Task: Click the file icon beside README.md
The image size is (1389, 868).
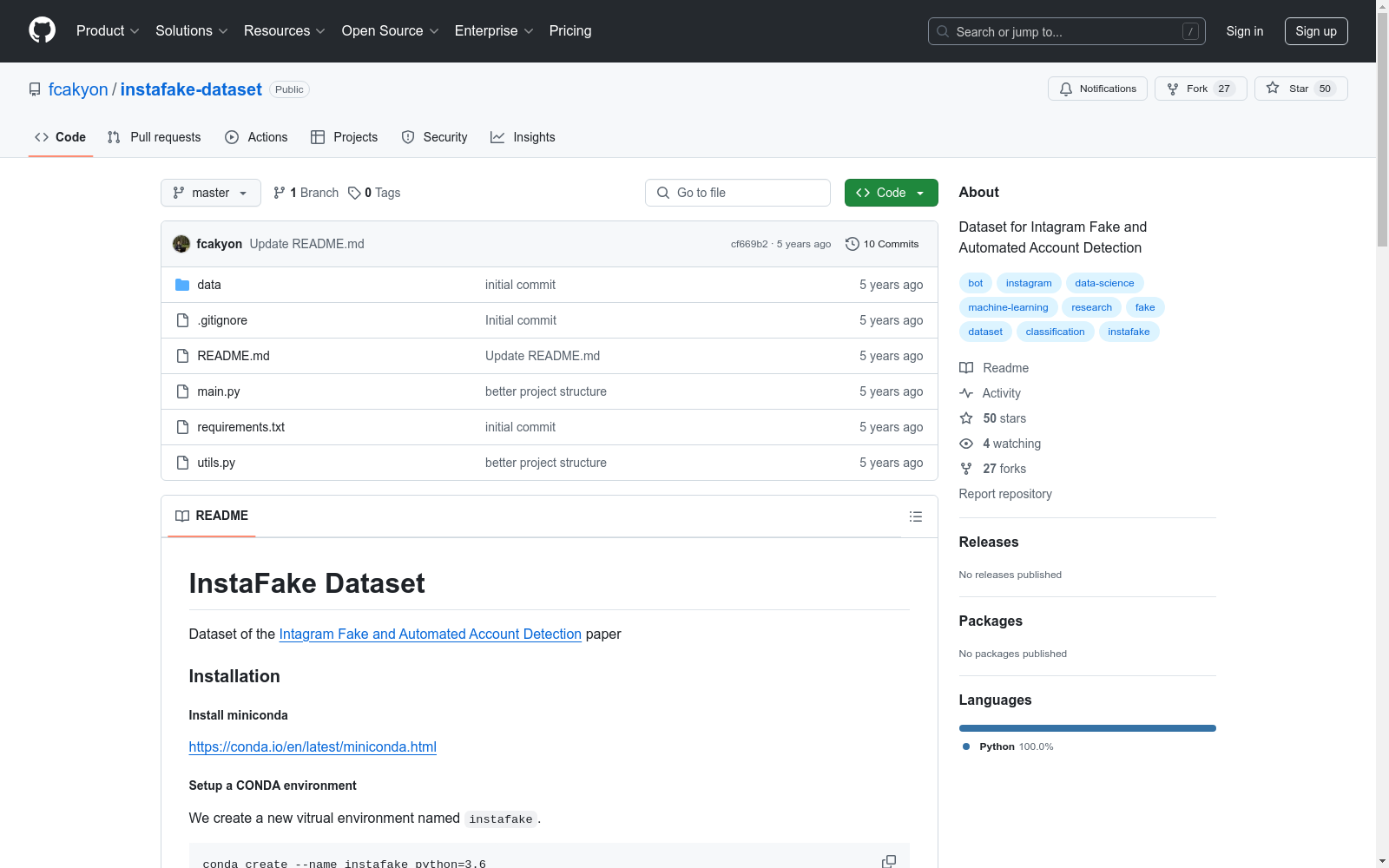Action: 182,356
